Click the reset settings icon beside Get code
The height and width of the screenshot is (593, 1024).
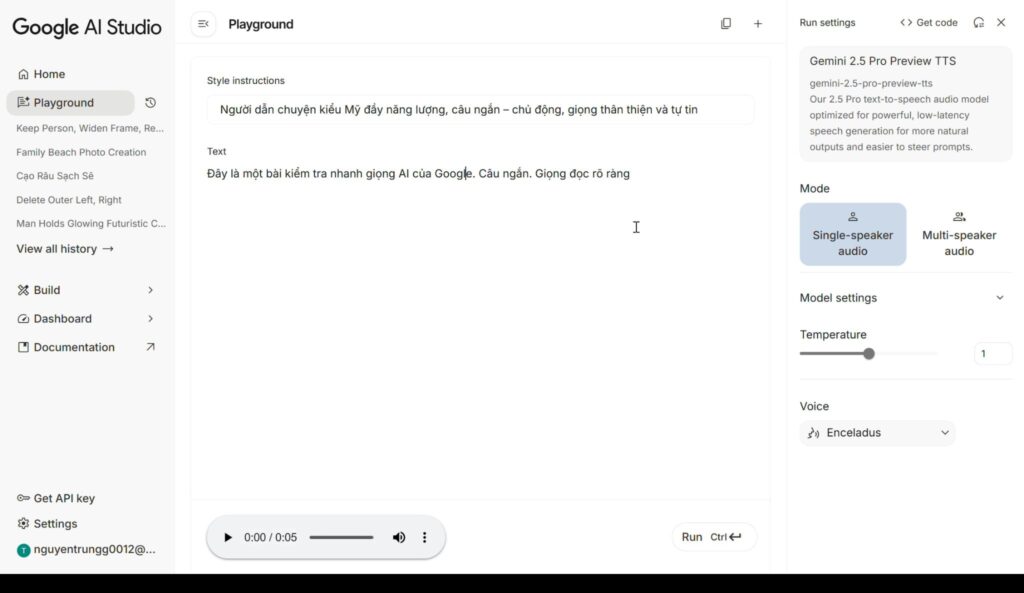(978, 22)
